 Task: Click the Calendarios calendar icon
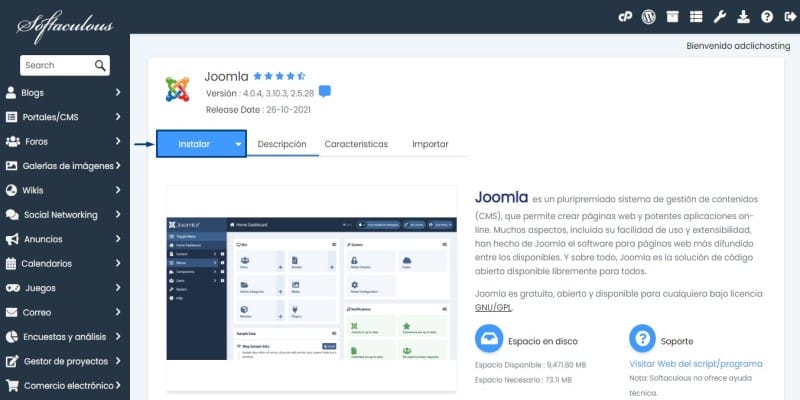point(11,264)
